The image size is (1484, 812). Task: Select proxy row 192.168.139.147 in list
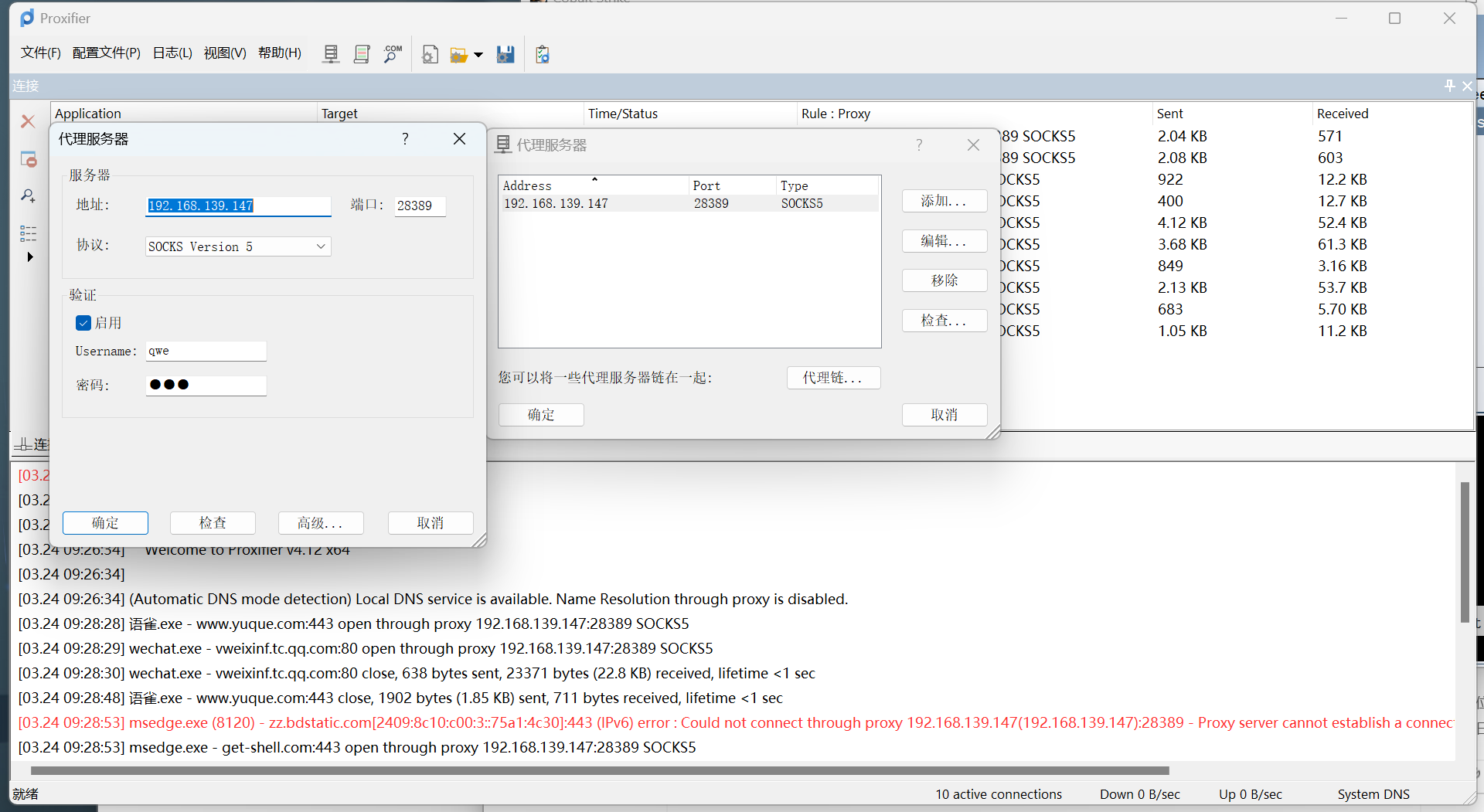[x=689, y=203]
